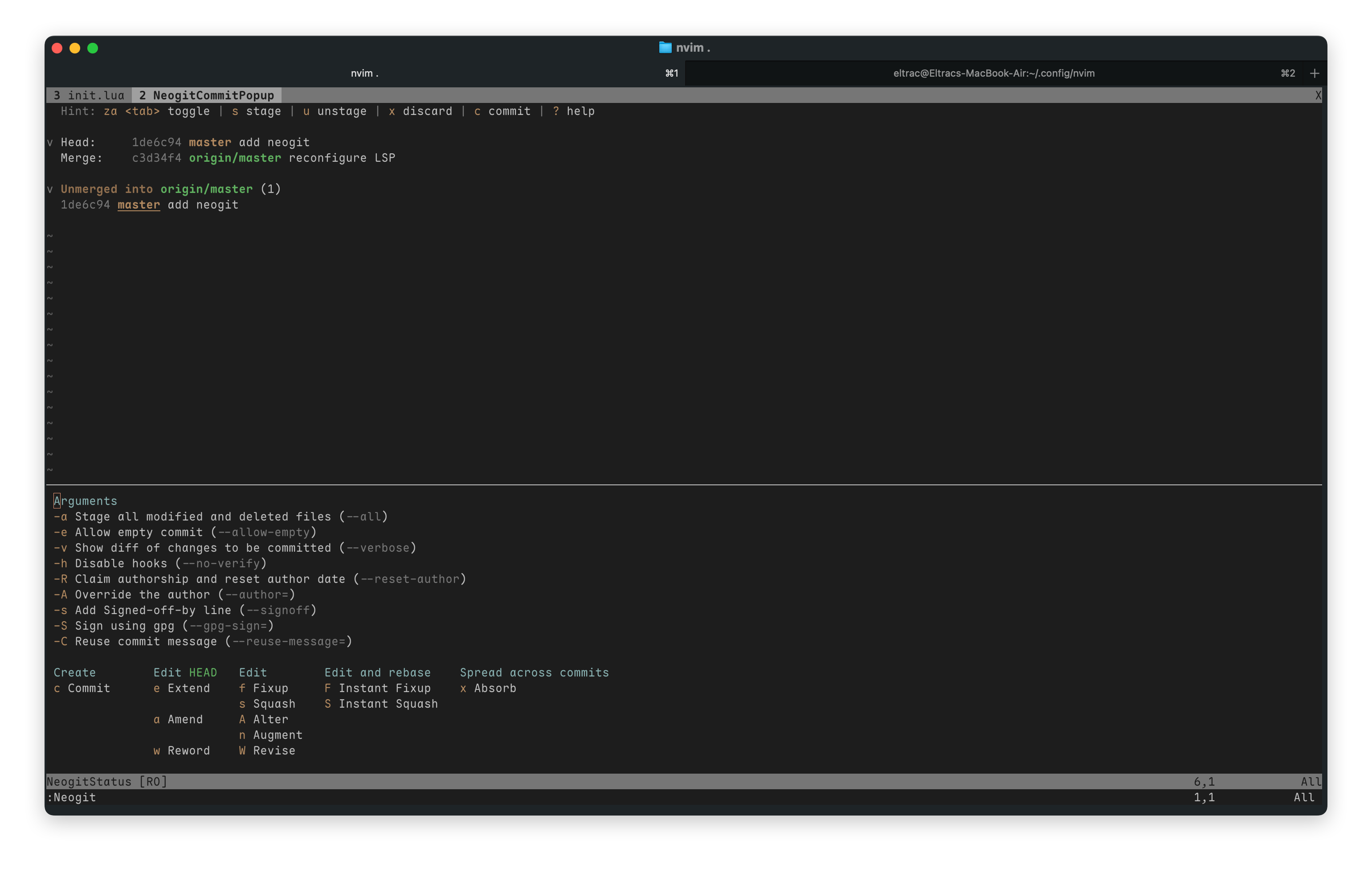Screen dimensions: 1372x869
Task: Collapse the Unmerged into origin/master section
Action: click(50, 189)
